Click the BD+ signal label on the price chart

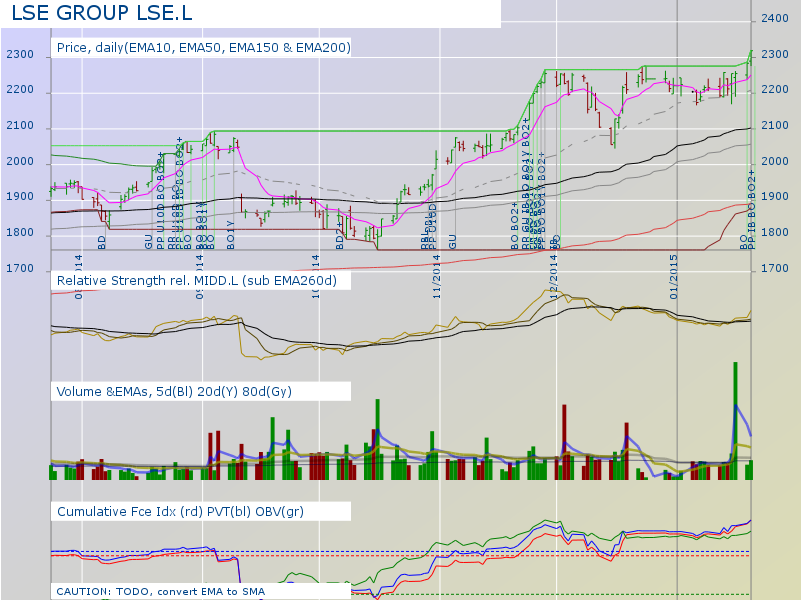tap(340, 236)
